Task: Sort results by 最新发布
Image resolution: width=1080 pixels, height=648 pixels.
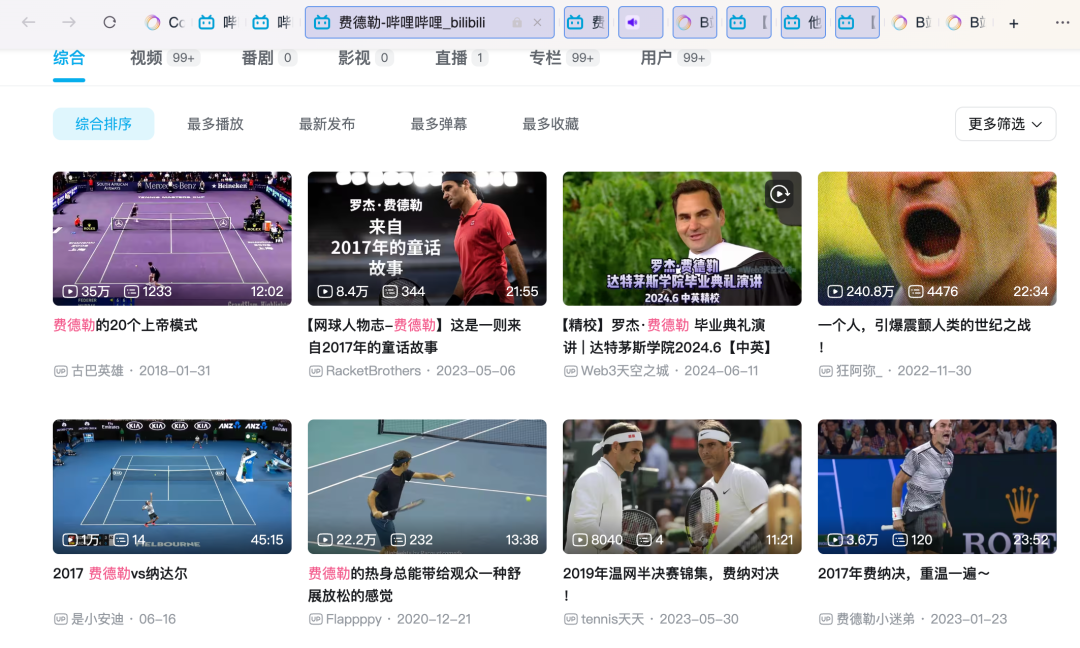Action: click(327, 124)
